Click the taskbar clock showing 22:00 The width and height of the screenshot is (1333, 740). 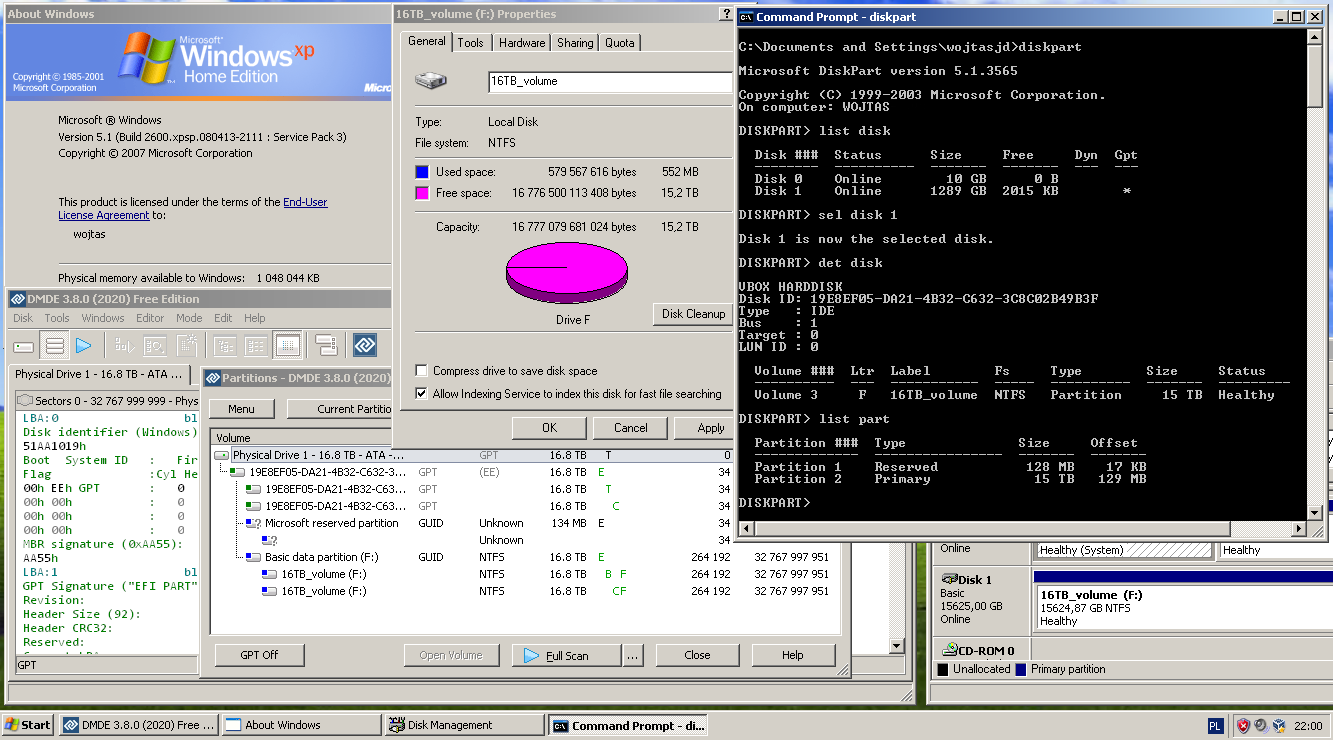(x=1307, y=726)
